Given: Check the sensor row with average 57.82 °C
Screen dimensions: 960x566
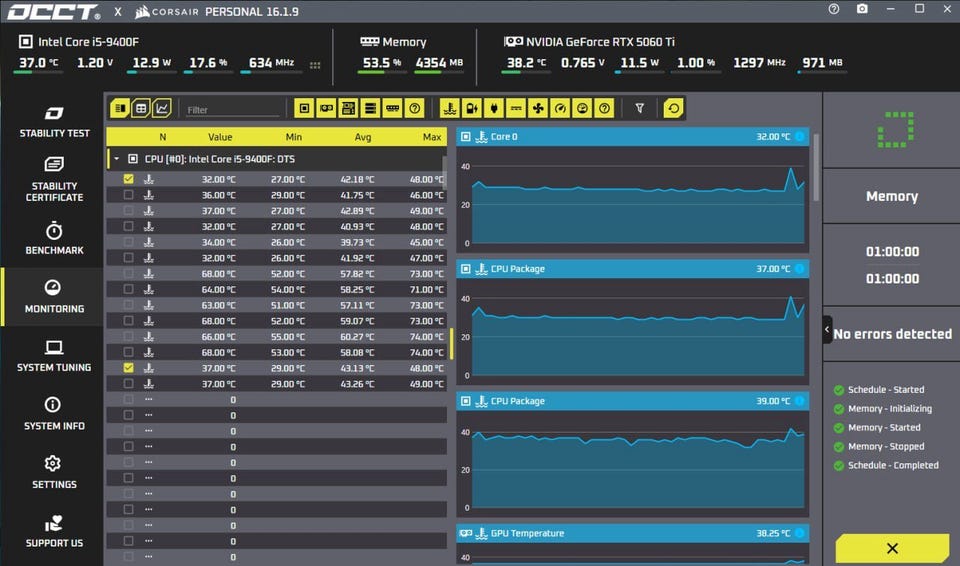Looking at the screenshot, I should [128, 274].
